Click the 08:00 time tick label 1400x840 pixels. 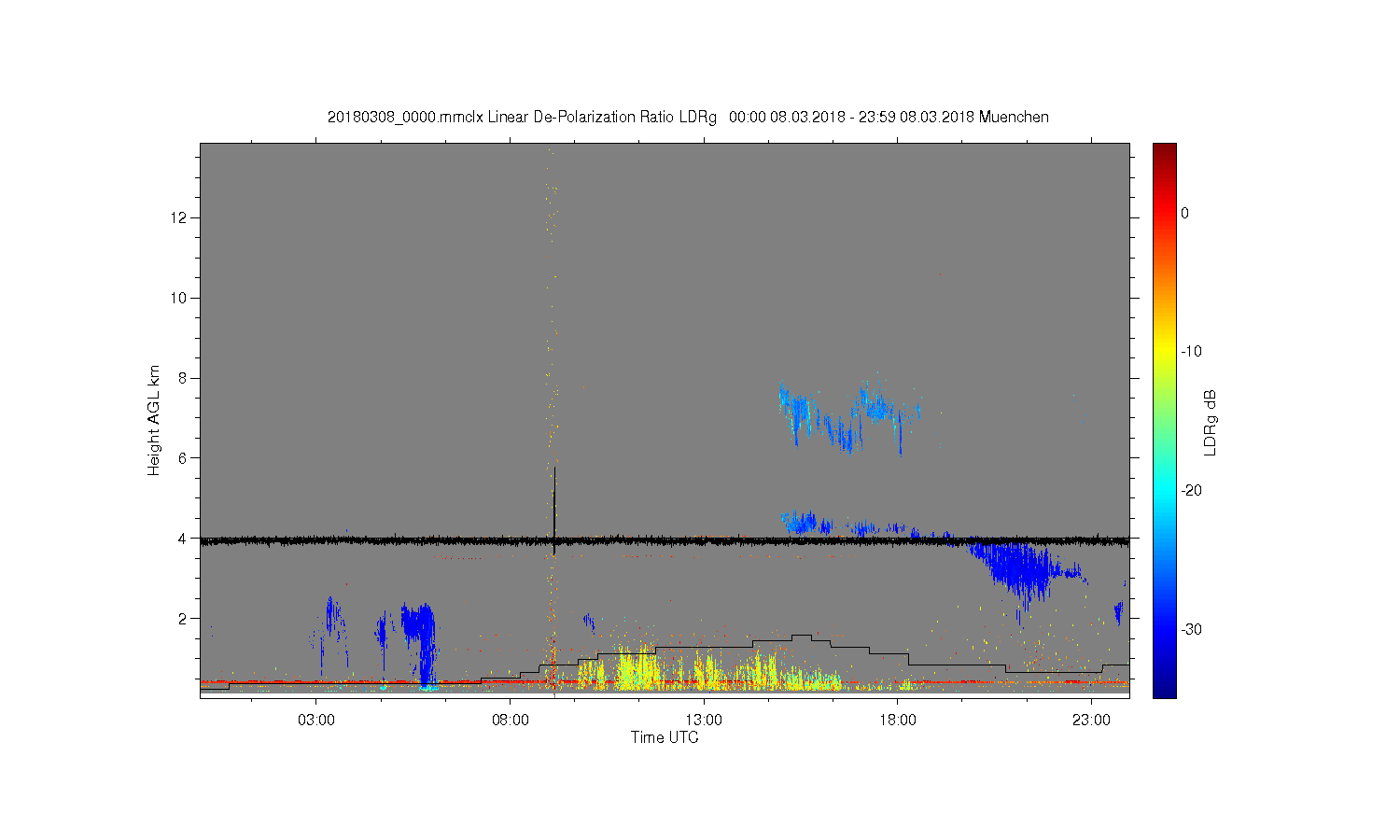pyautogui.click(x=510, y=721)
